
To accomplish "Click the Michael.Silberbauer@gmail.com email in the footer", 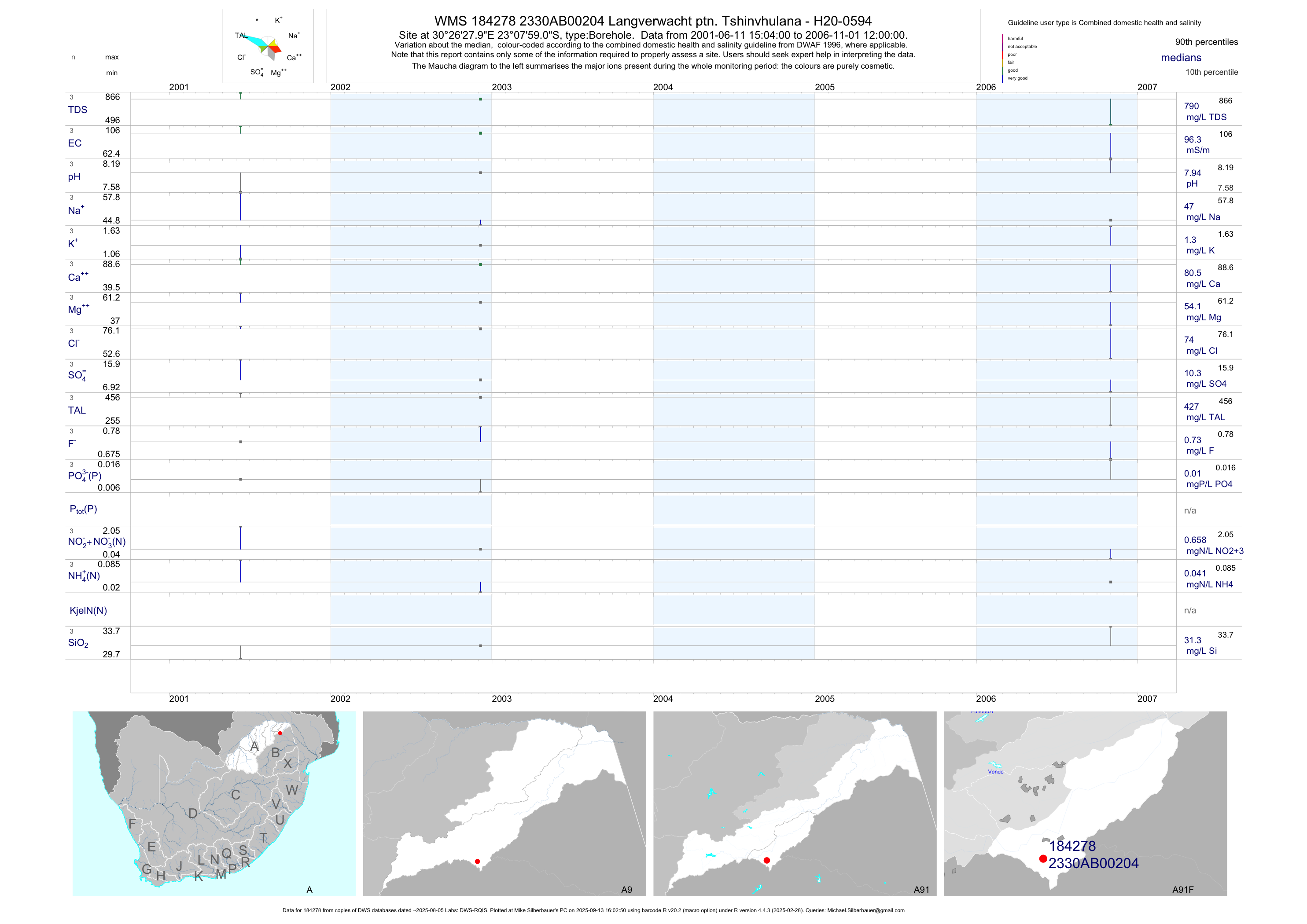I will coord(865,910).
